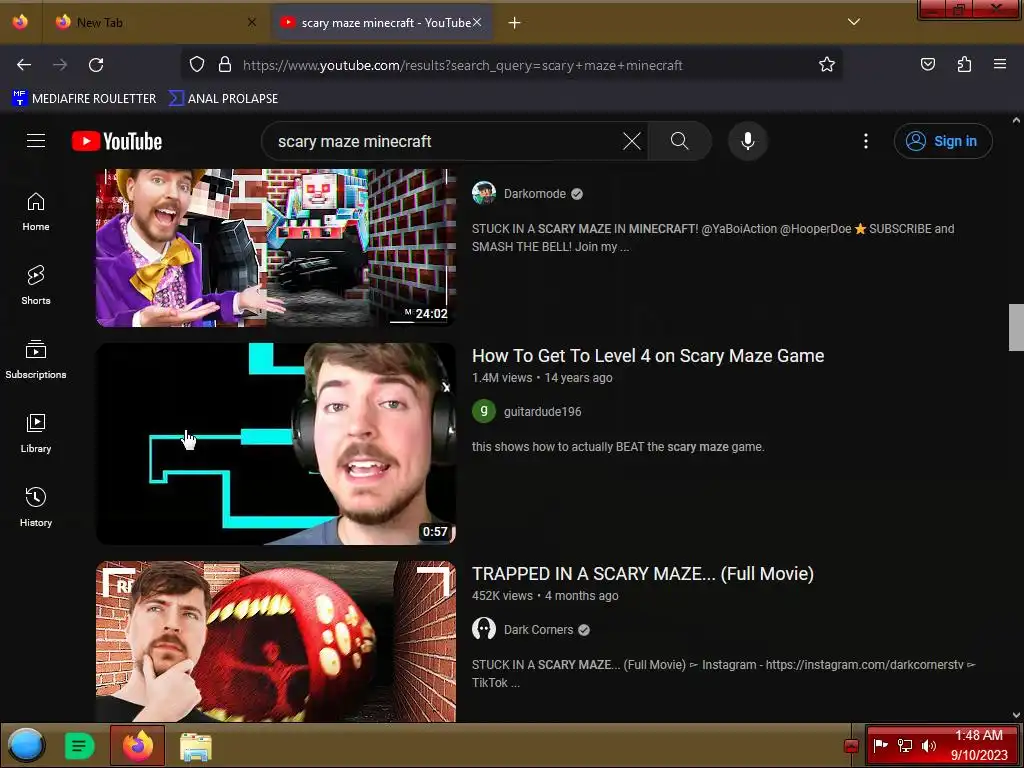Open the Firefox extensions puzzle icon
Screen dimensions: 1024x768
point(964,65)
